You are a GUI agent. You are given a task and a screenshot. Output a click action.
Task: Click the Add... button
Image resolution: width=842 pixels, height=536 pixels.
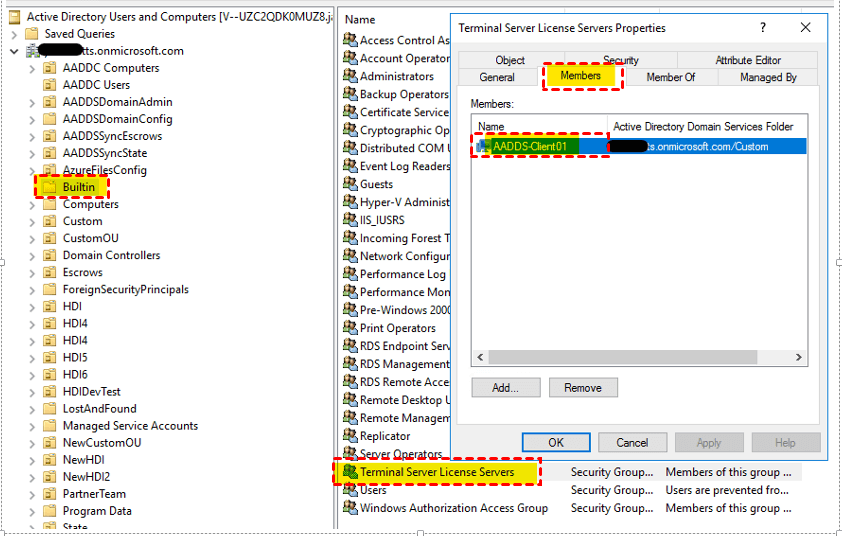505,387
